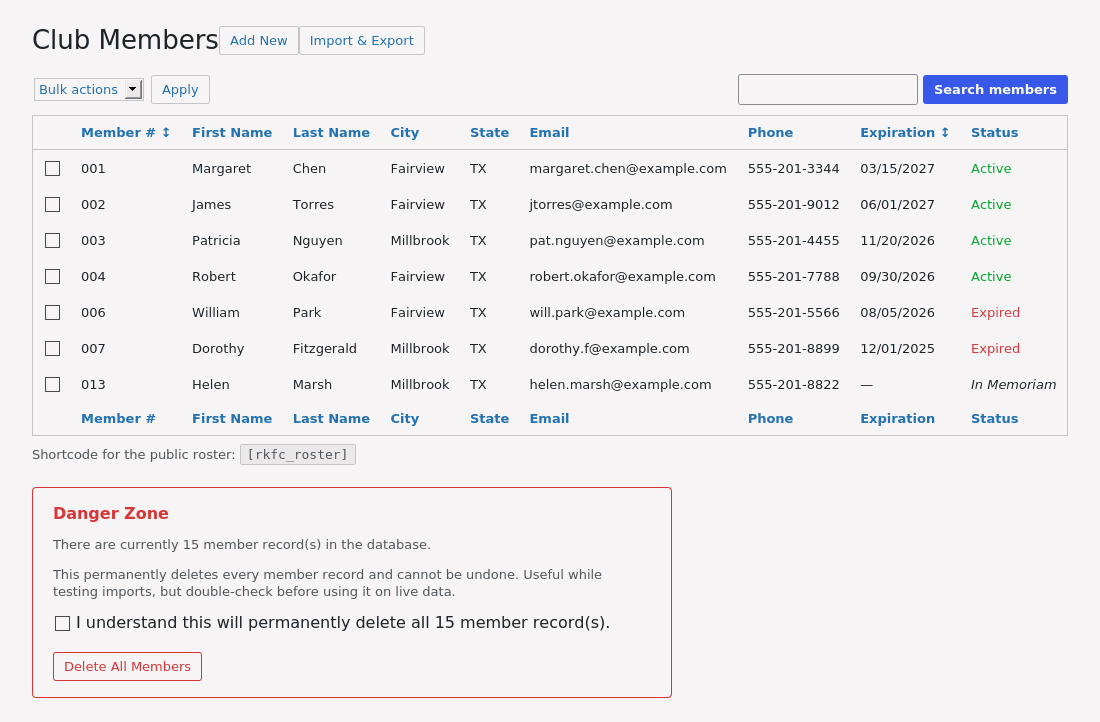
Task: Click email robert.okafor@example.com
Action: coord(622,276)
